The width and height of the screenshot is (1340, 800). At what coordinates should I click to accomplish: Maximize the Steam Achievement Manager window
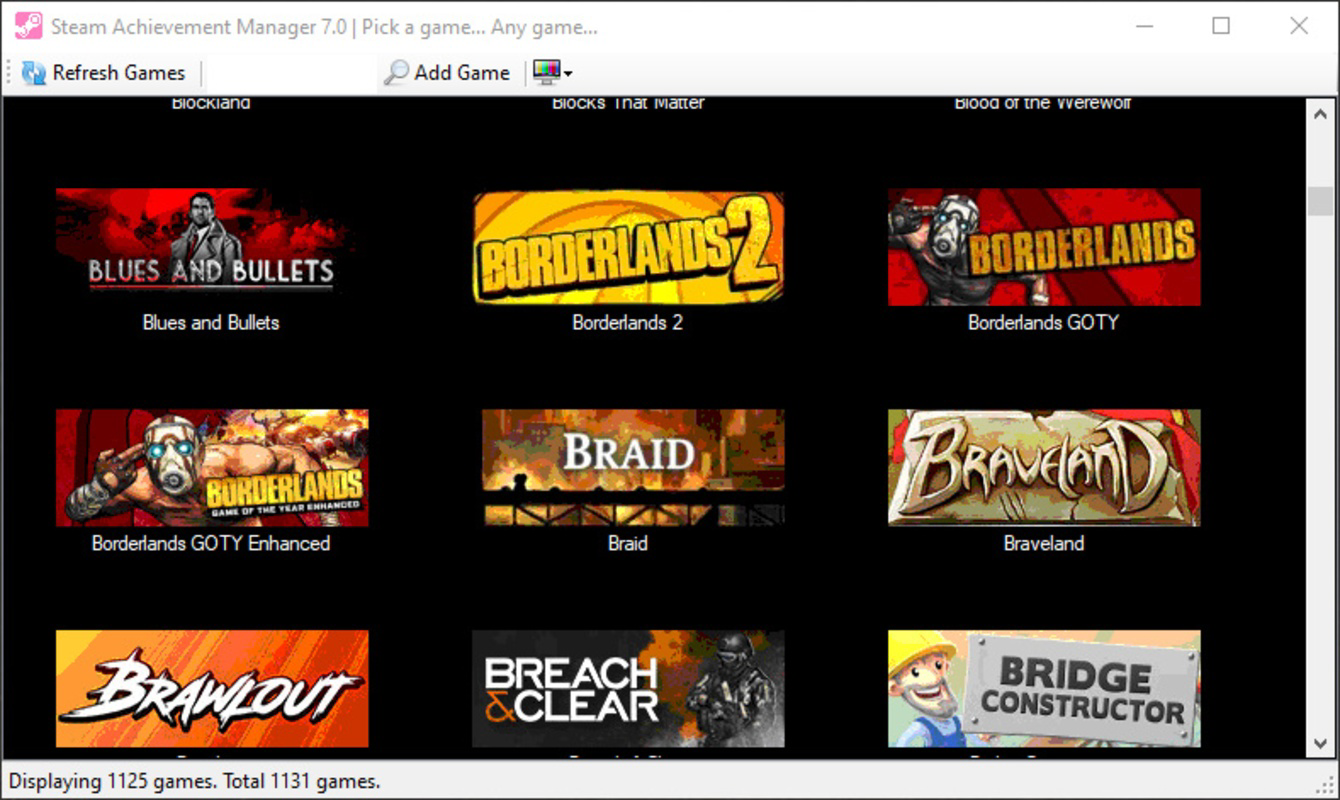1221,26
